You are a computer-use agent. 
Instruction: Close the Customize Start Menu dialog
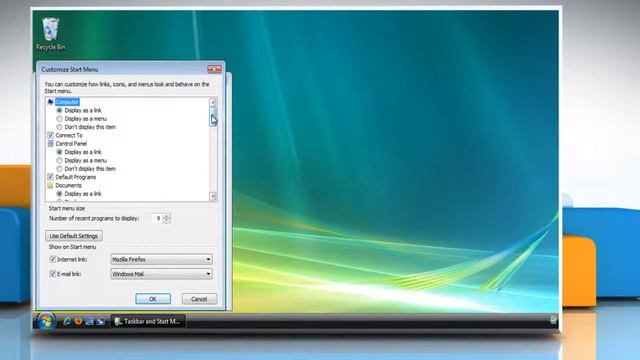(214, 69)
